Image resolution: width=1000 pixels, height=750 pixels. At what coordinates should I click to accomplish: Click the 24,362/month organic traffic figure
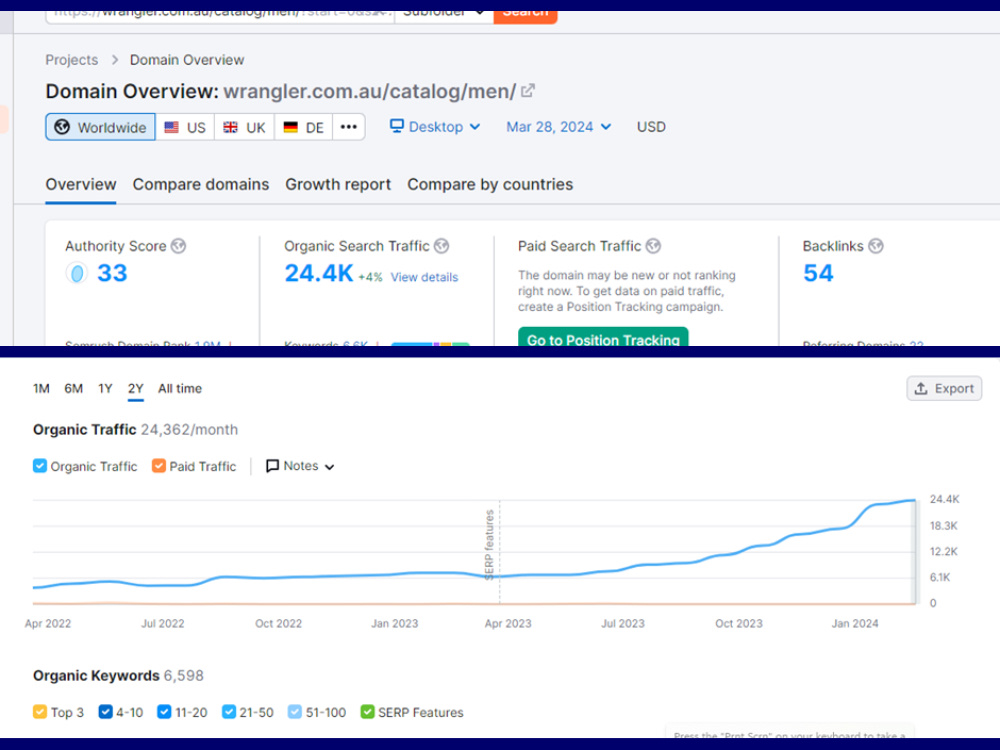(189, 430)
